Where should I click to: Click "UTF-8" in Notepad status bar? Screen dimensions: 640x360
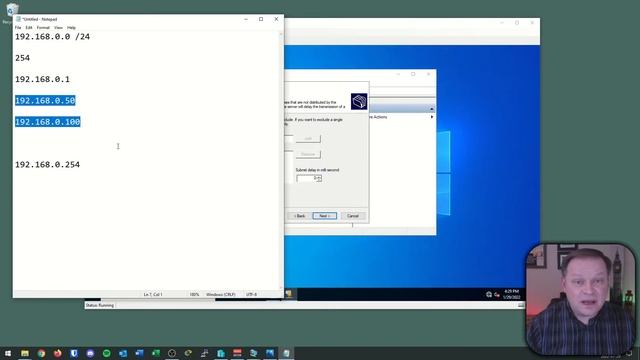[251, 294]
